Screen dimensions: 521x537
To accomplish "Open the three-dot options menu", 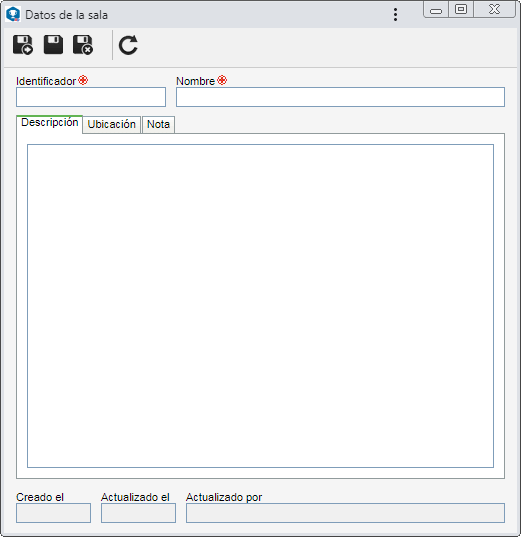I will click(396, 15).
